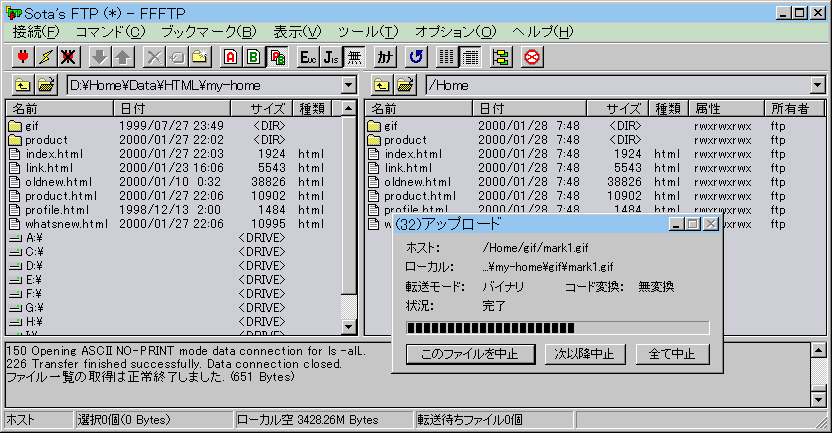Click local list scrollbar up arrow
This screenshot has height=433, width=832.
point(349,109)
